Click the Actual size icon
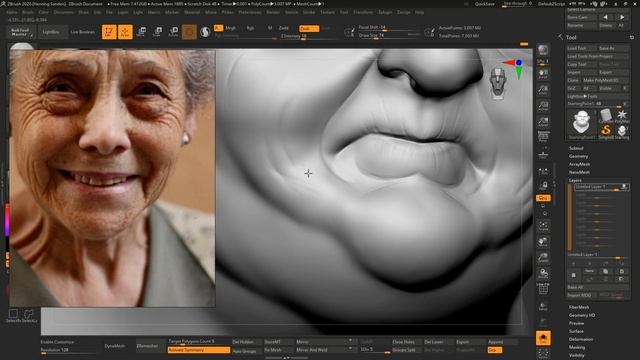 click(x=543, y=106)
